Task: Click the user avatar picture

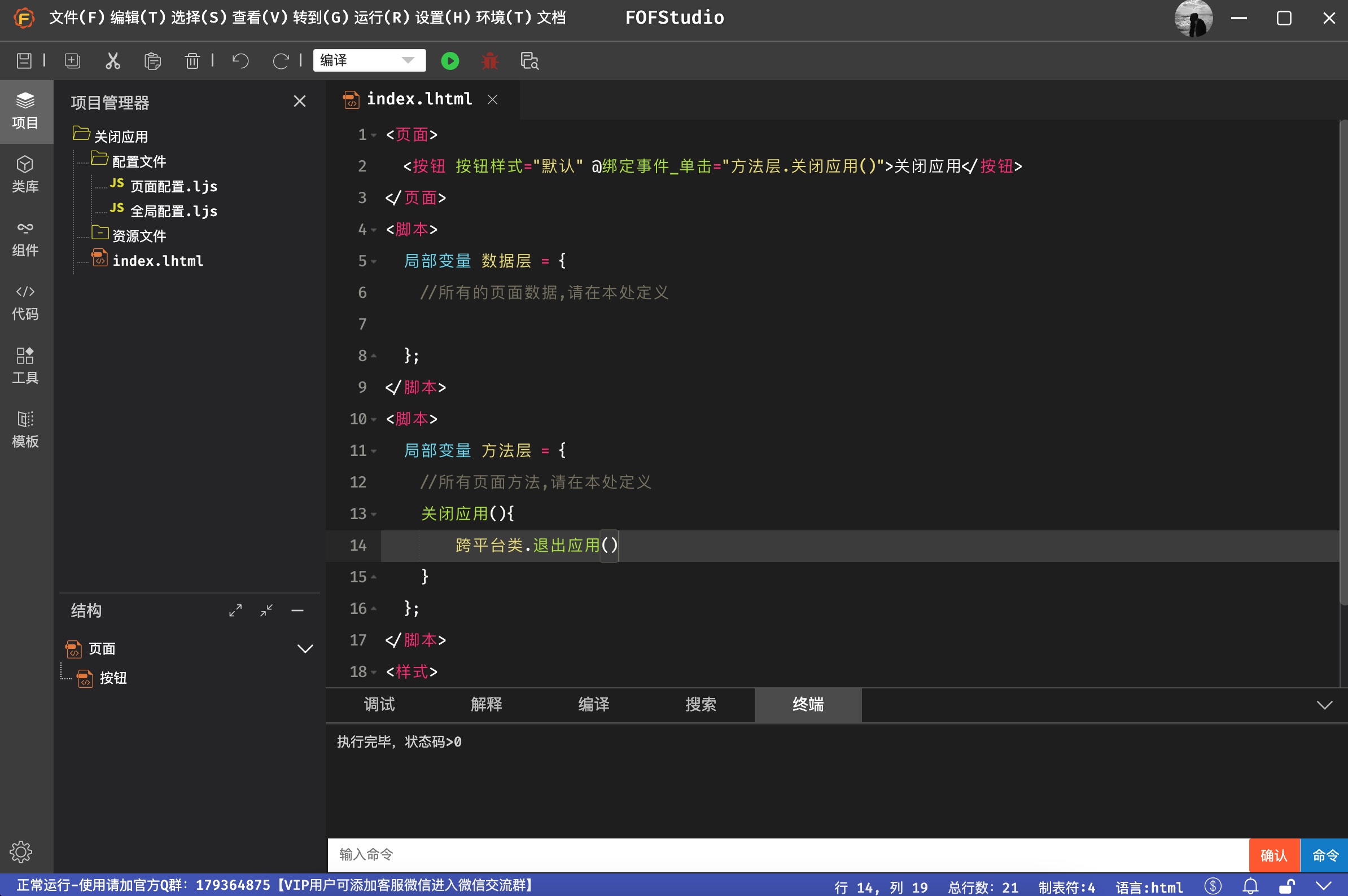Action: click(x=1194, y=18)
